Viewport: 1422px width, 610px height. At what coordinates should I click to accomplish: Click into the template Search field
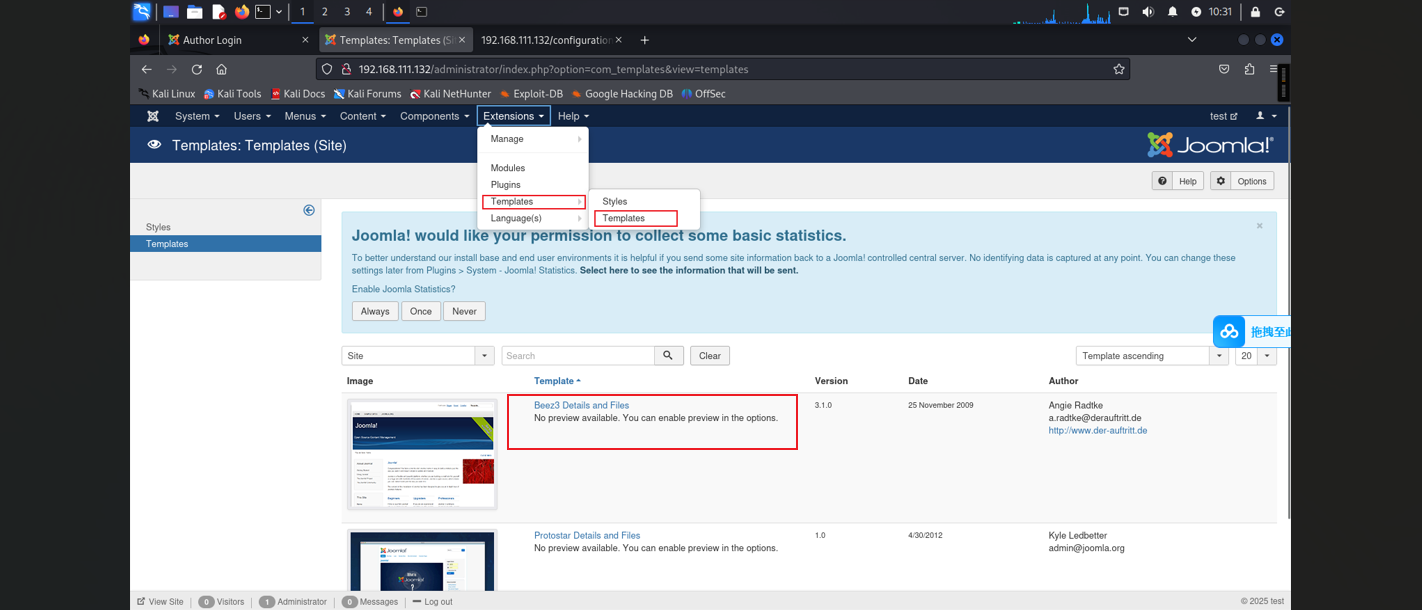(578, 355)
